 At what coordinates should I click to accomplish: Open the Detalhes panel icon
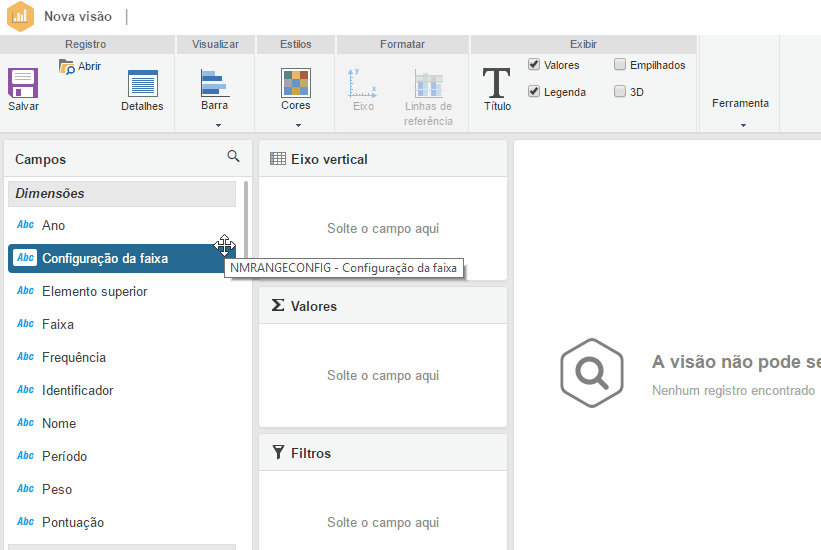[142, 83]
